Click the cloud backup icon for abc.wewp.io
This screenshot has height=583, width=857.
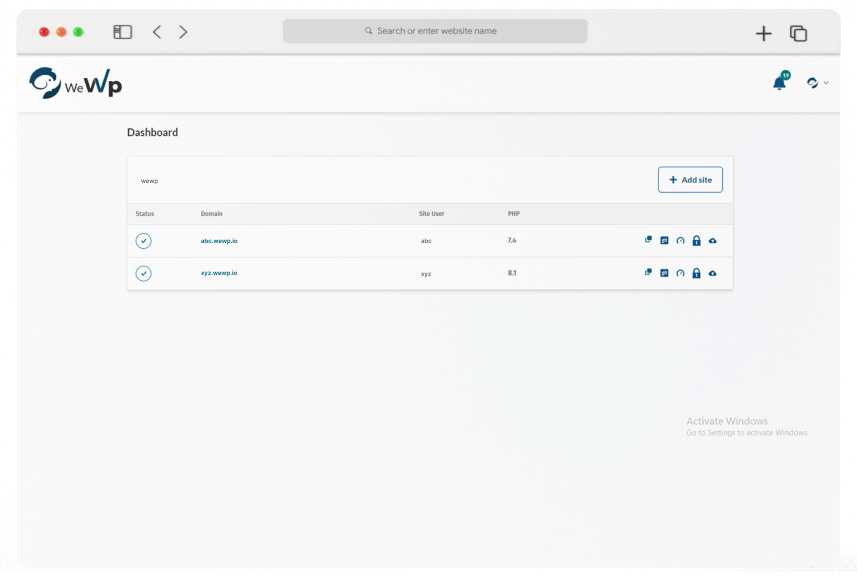tap(712, 241)
